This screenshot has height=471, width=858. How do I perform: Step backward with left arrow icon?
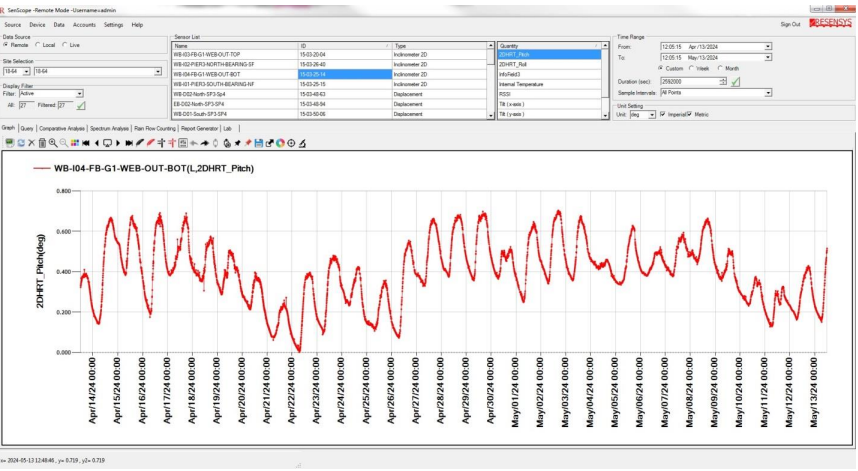tap(97, 143)
